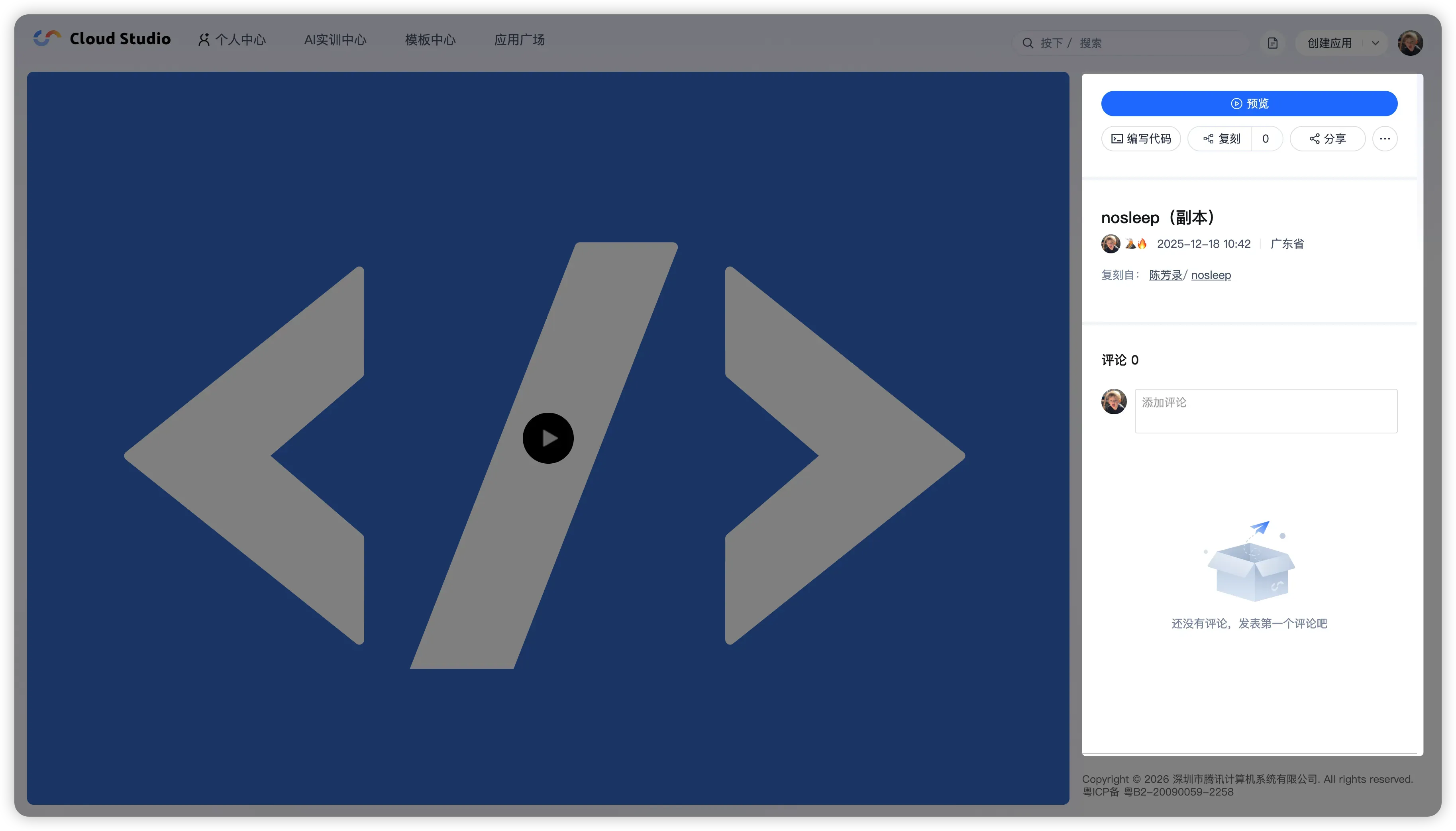Click the document icon beside search
The height and width of the screenshot is (831, 1456).
[x=1272, y=43]
